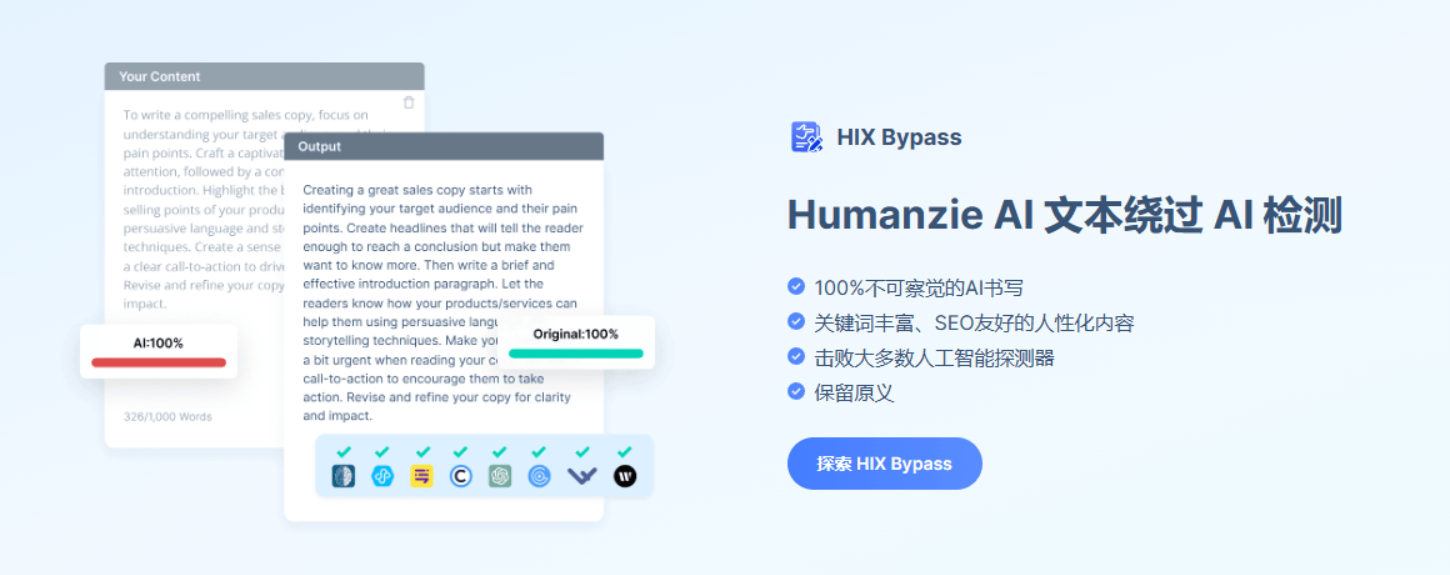The height and width of the screenshot is (575, 1450).
Task: Click the black circle W detector icon
Action: [625, 476]
